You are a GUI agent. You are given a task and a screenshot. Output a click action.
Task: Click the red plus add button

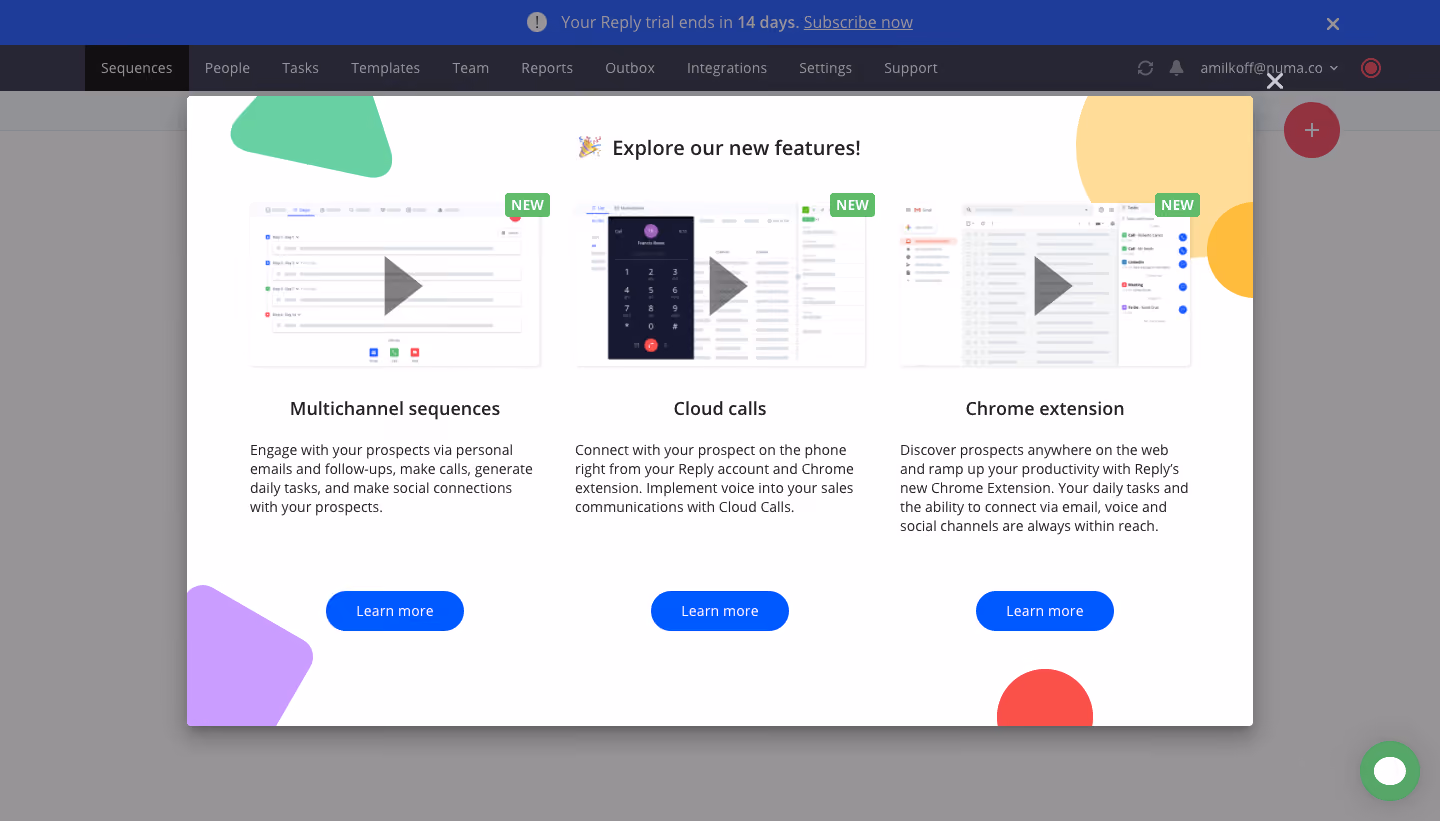coord(1312,130)
